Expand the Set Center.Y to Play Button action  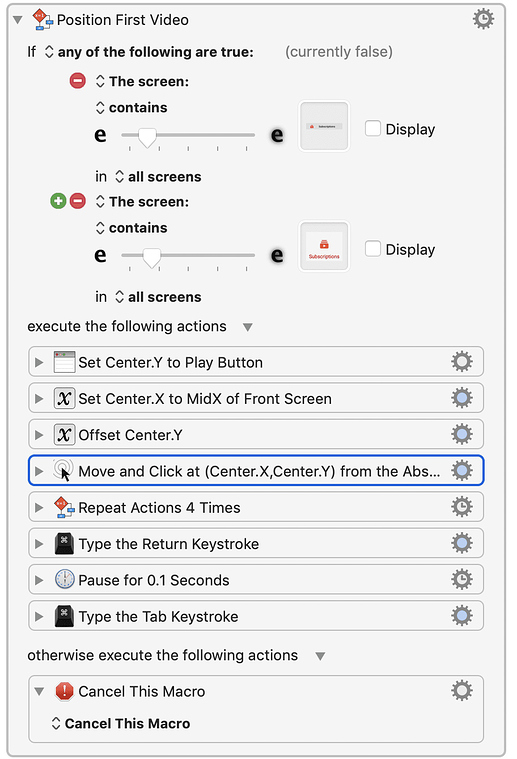(39, 362)
